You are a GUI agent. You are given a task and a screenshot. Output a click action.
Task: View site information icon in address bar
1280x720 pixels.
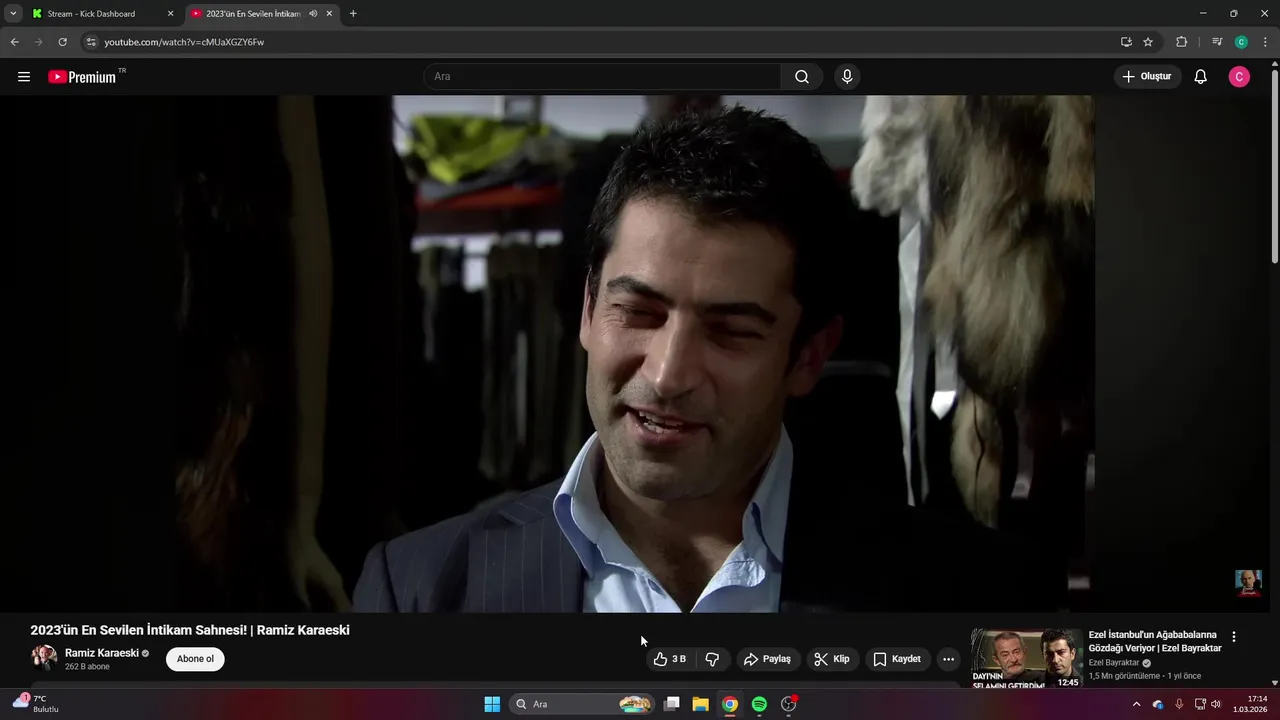click(x=91, y=42)
